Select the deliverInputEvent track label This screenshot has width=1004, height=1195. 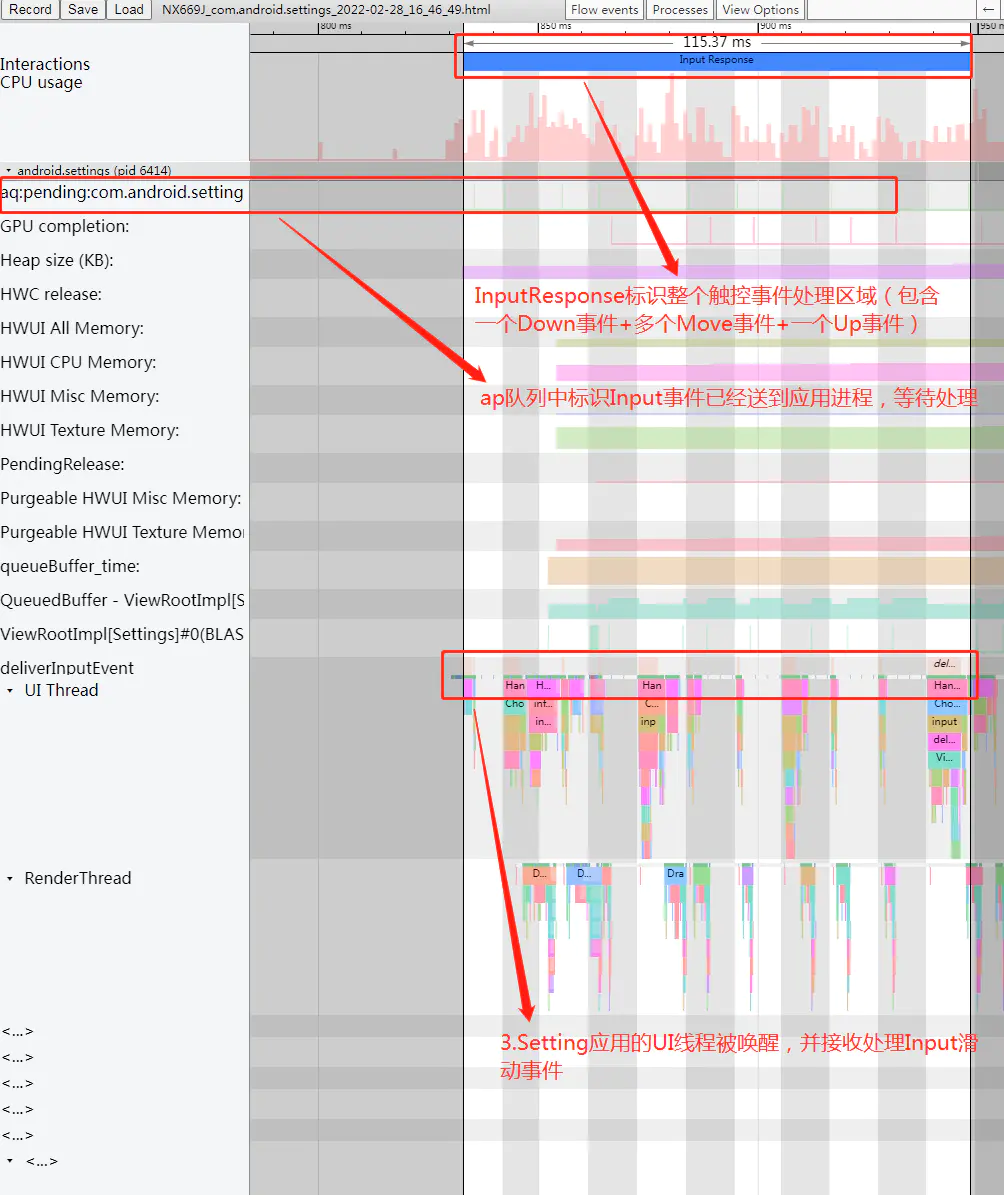(67, 668)
